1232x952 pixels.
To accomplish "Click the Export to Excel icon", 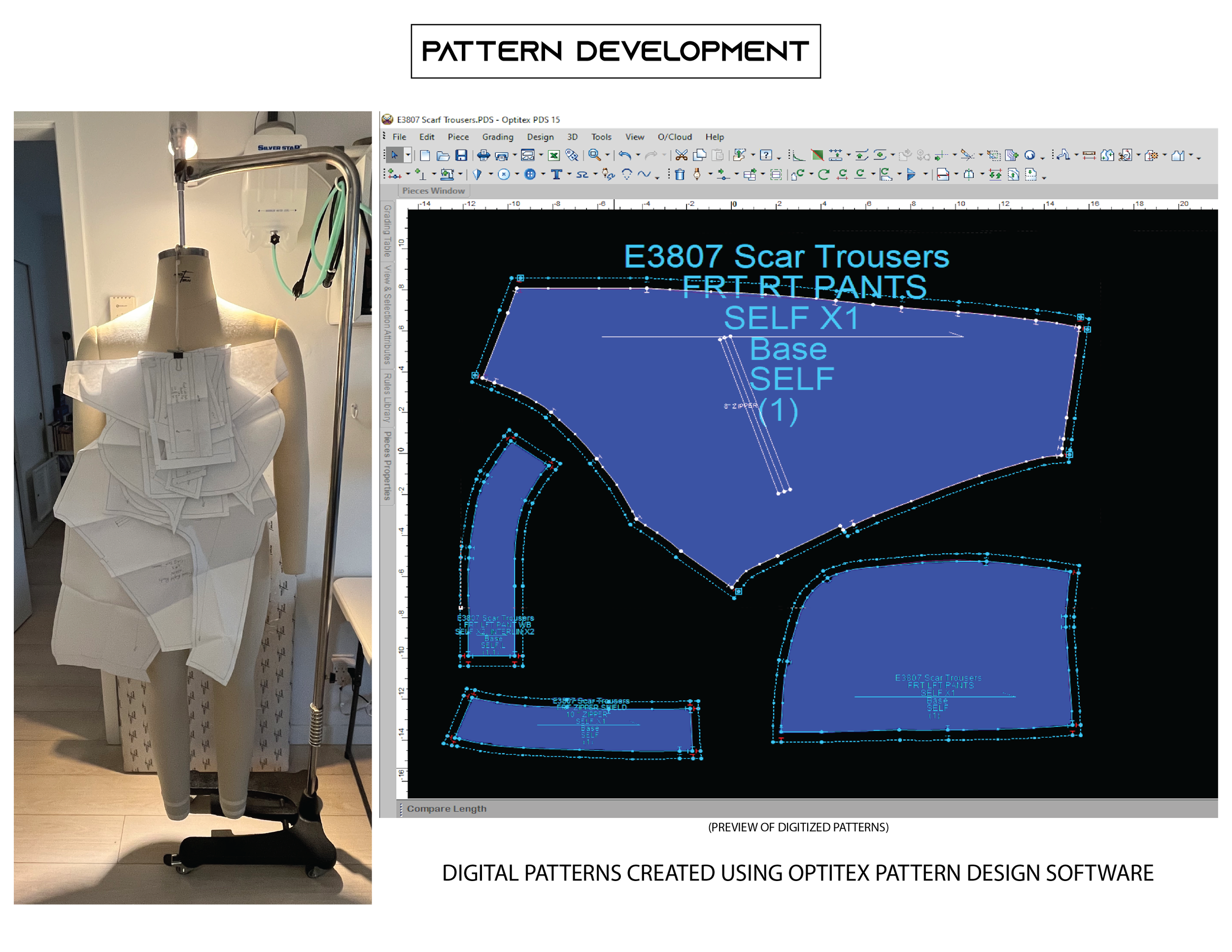I will (554, 155).
